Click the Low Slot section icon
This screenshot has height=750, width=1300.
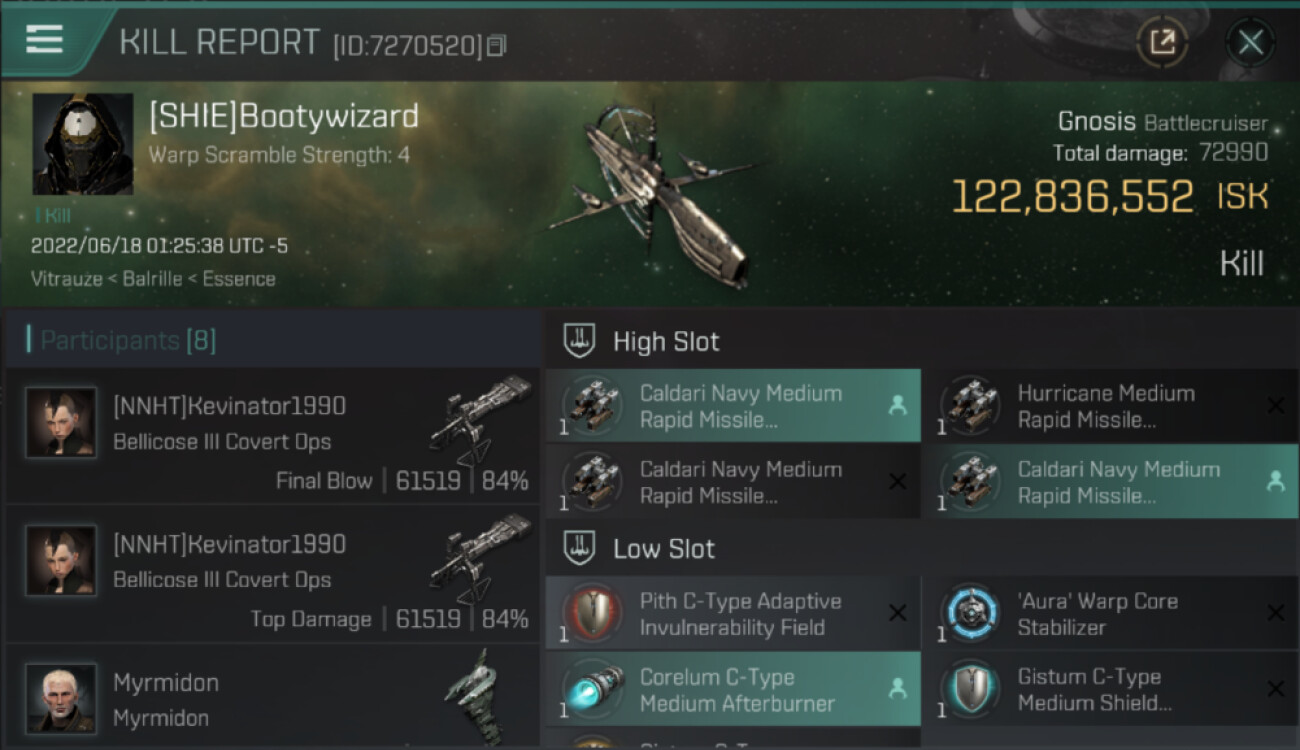tap(580, 548)
